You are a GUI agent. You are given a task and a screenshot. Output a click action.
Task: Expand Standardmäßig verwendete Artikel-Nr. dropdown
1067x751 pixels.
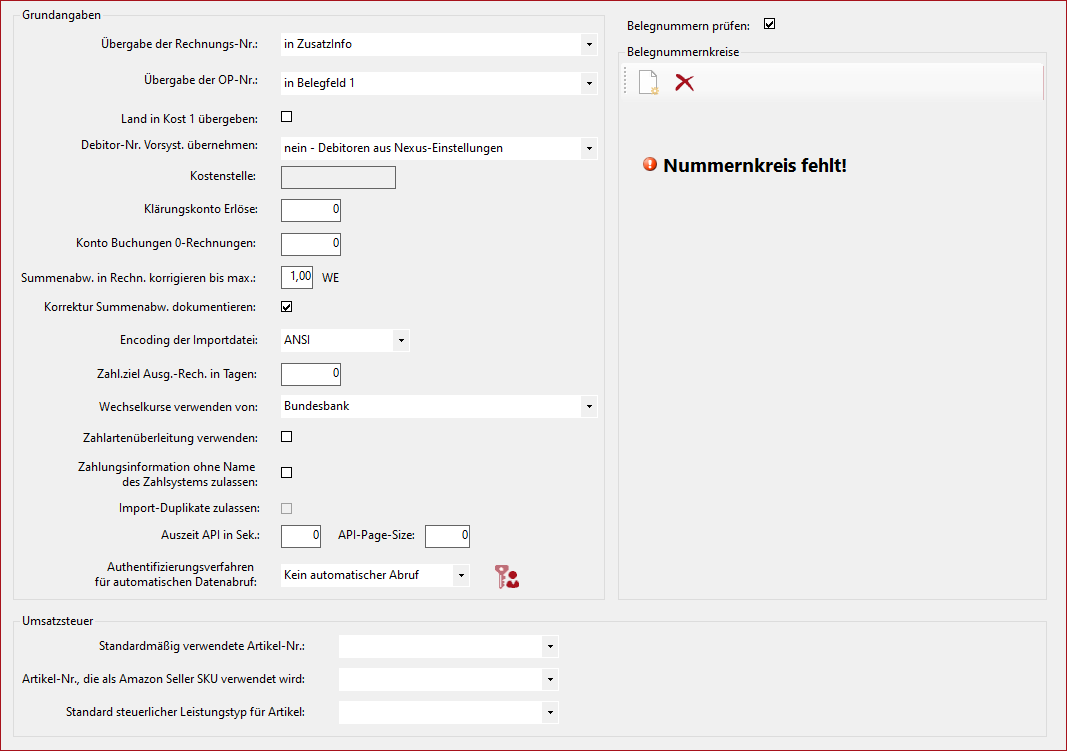pyautogui.click(x=549, y=647)
